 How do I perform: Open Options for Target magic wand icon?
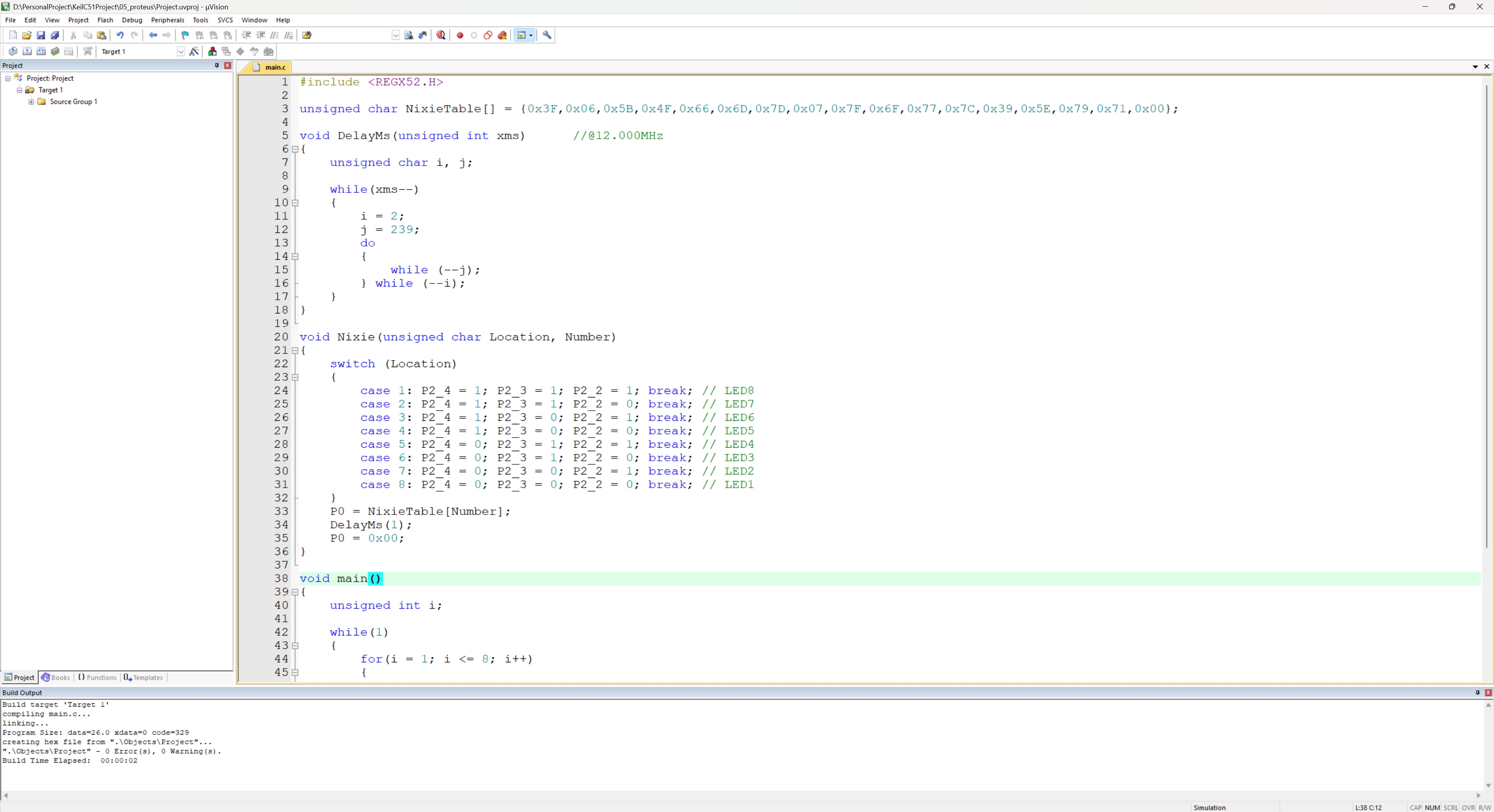(194, 52)
